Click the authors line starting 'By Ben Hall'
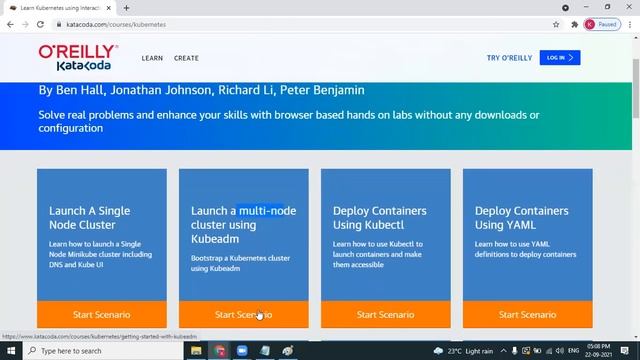The height and width of the screenshot is (360, 640). [x=201, y=90]
